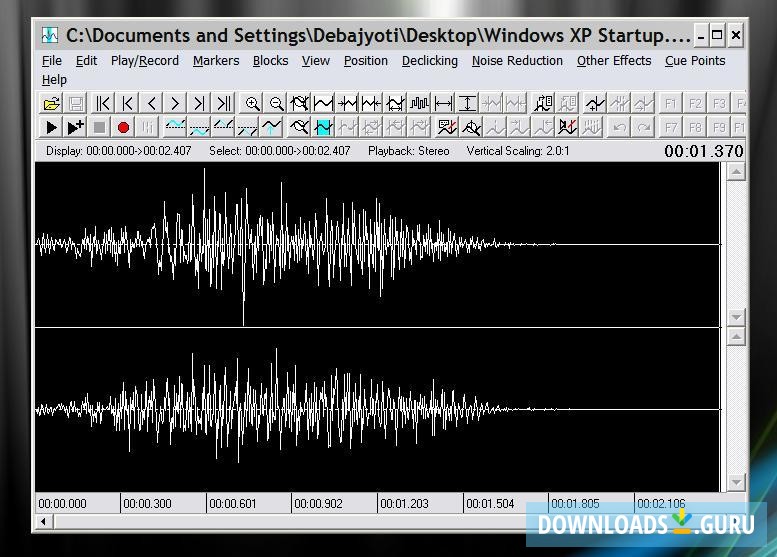
Task: Click the vertical double-arrow scaling icon
Action: 467,104
